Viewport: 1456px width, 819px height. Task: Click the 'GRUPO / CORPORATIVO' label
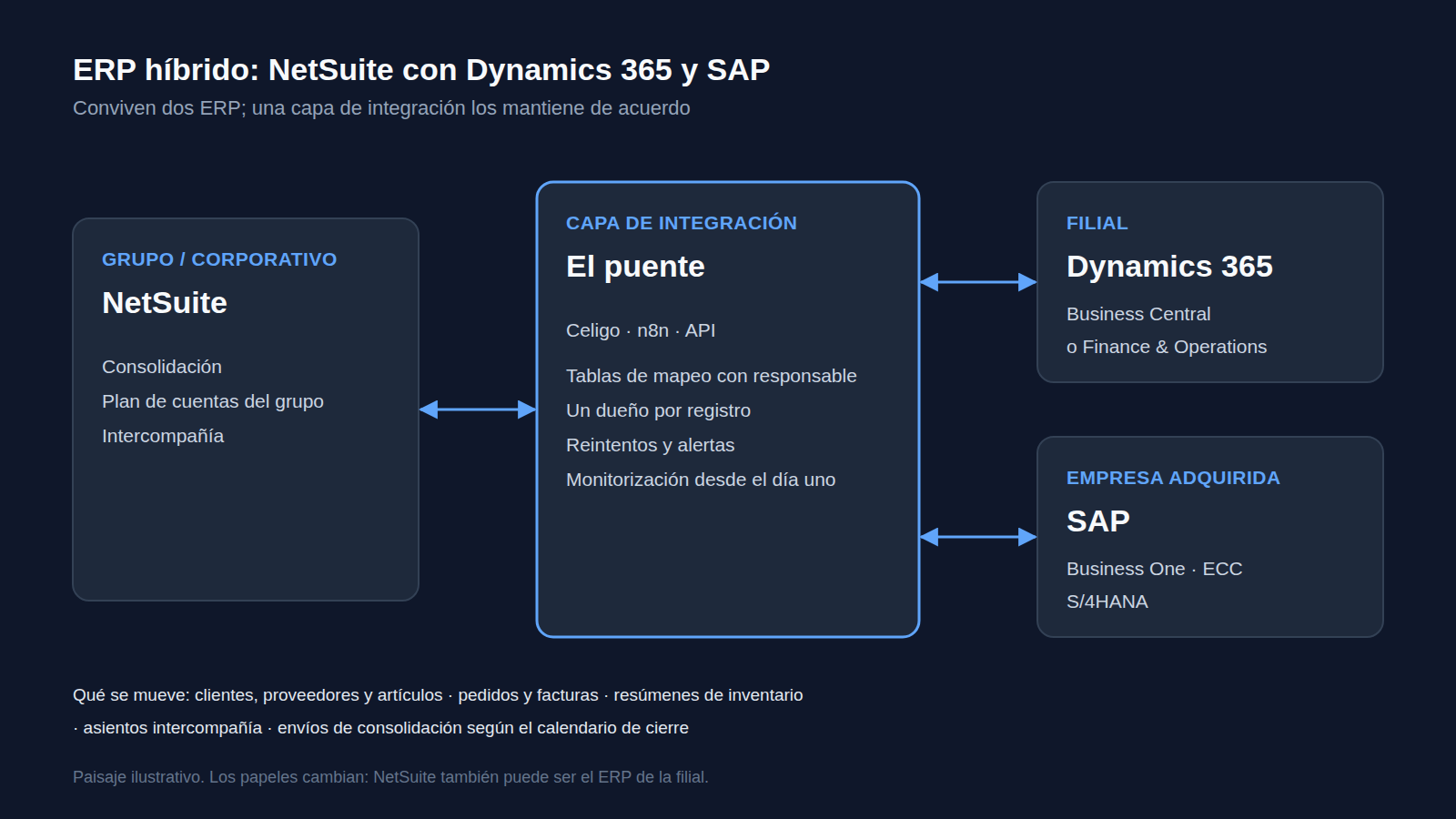point(219,259)
